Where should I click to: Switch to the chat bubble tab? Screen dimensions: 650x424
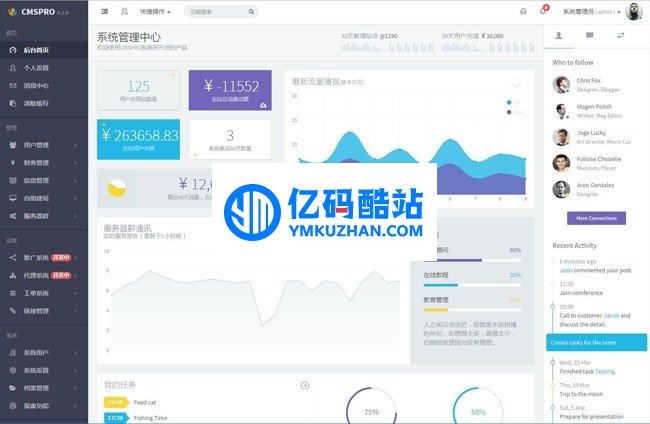[x=589, y=36]
